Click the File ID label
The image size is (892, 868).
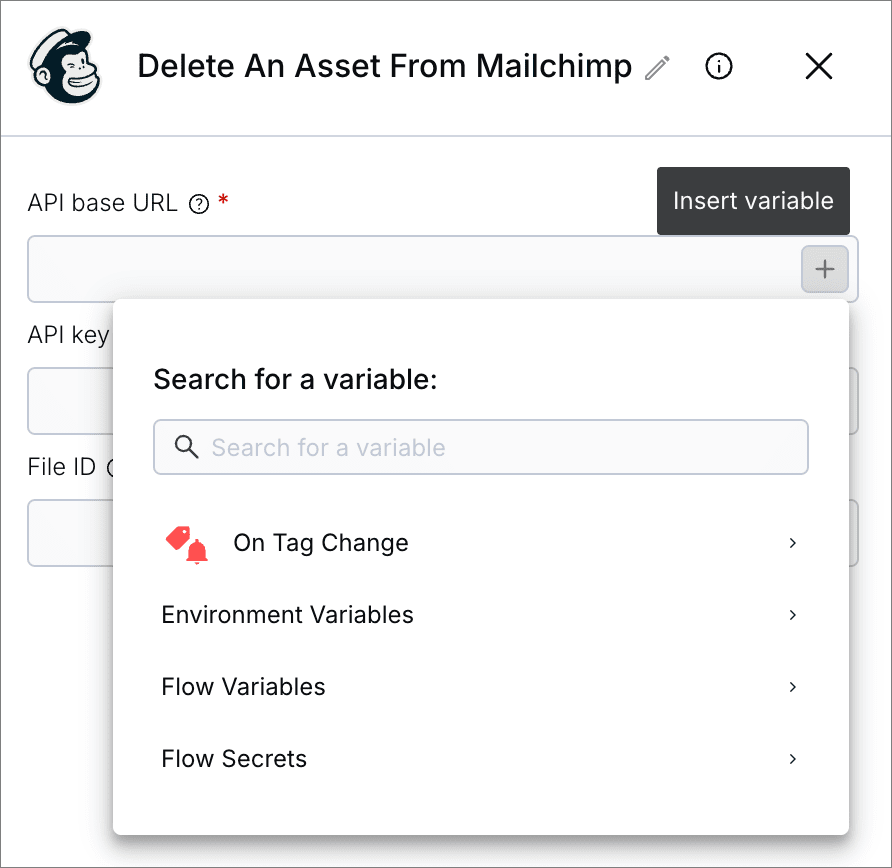62,467
